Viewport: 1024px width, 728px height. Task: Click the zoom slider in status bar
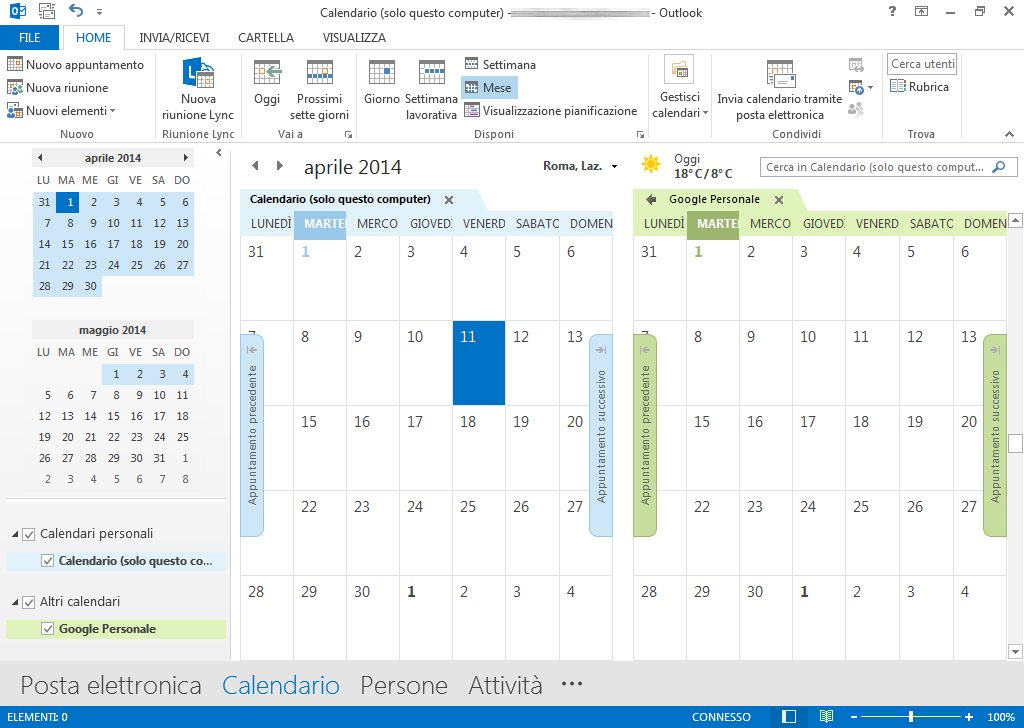(910, 717)
